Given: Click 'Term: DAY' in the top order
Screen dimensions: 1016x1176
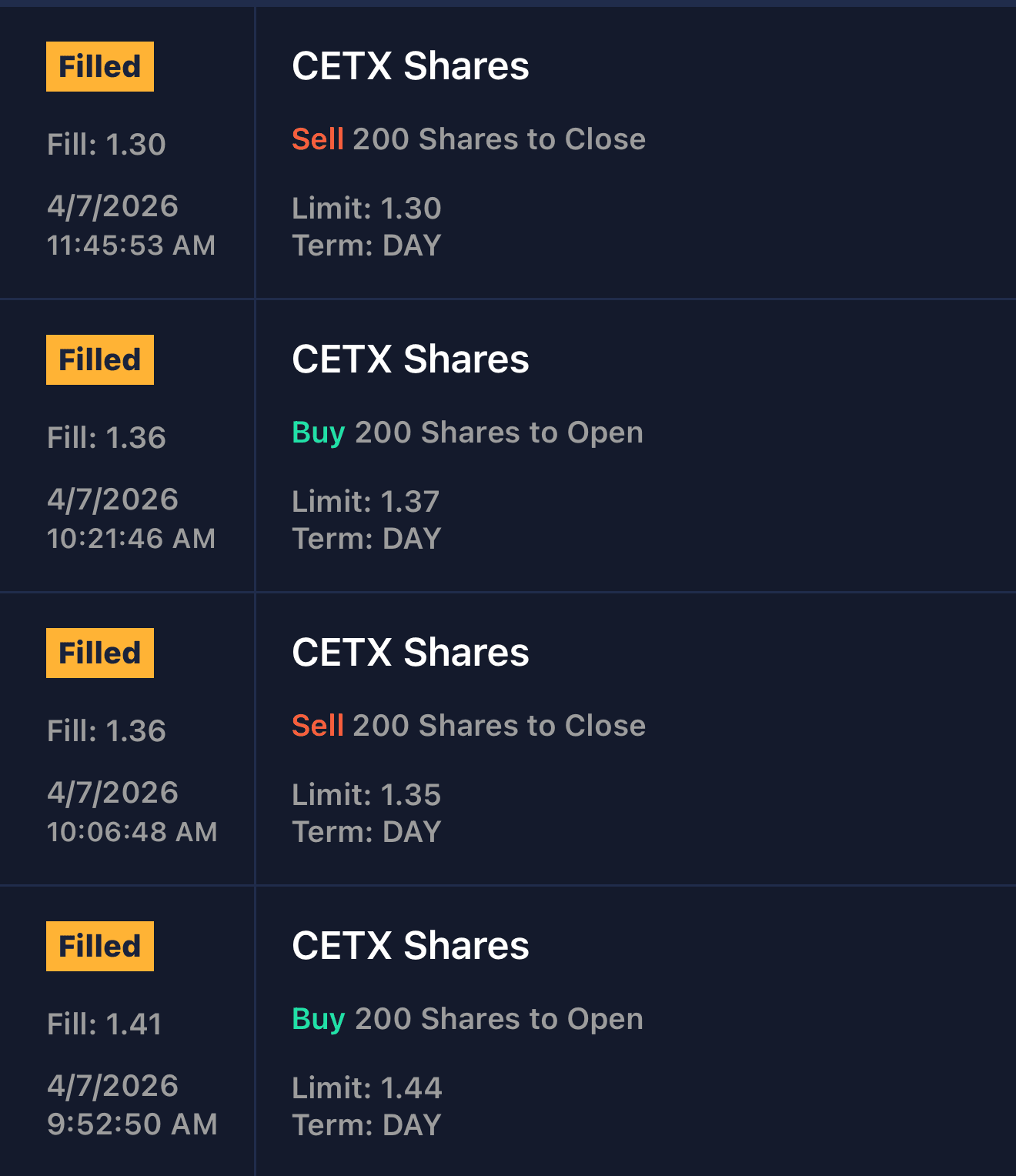Looking at the screenshot, I should (366, 246).
